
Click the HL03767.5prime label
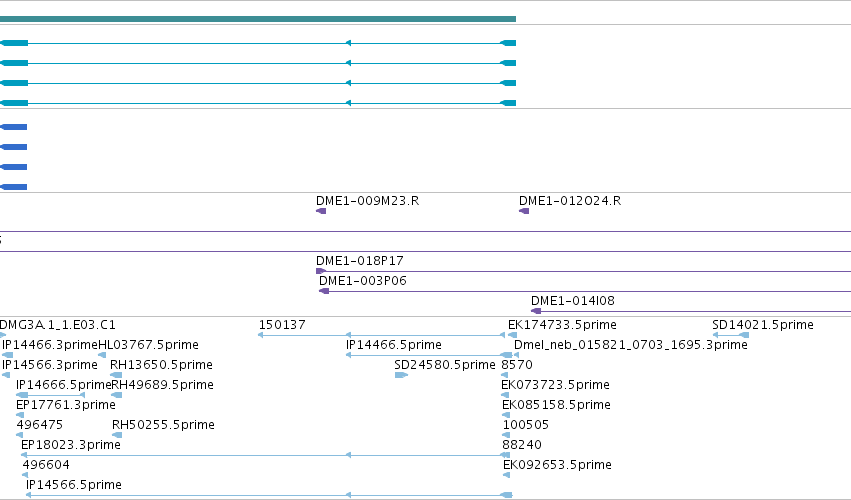(149, 345)
